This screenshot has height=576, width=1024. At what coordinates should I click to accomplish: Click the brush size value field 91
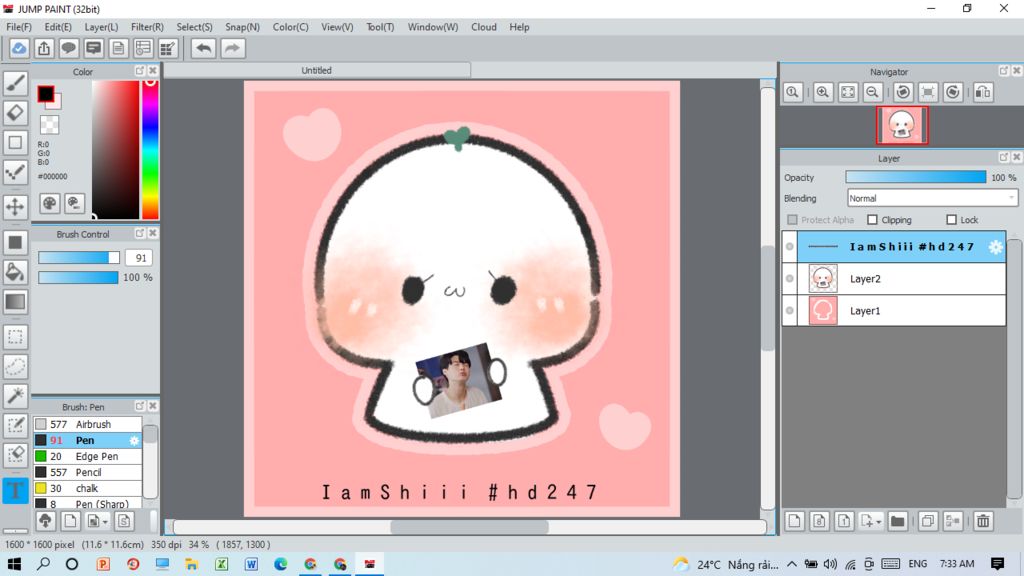[139, 258]
